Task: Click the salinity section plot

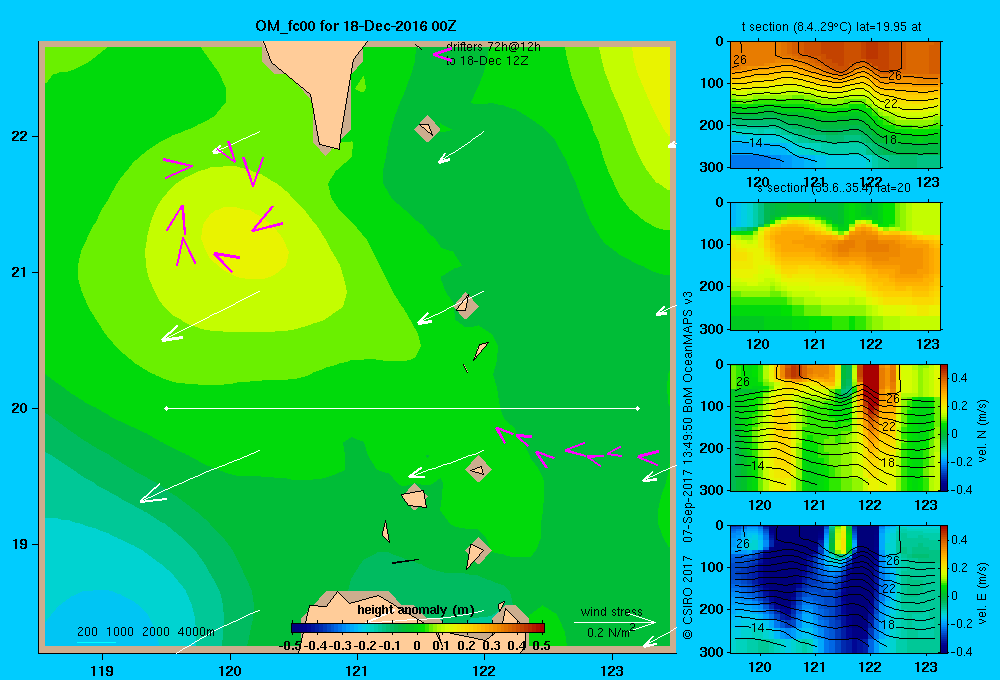Action: 835,266
